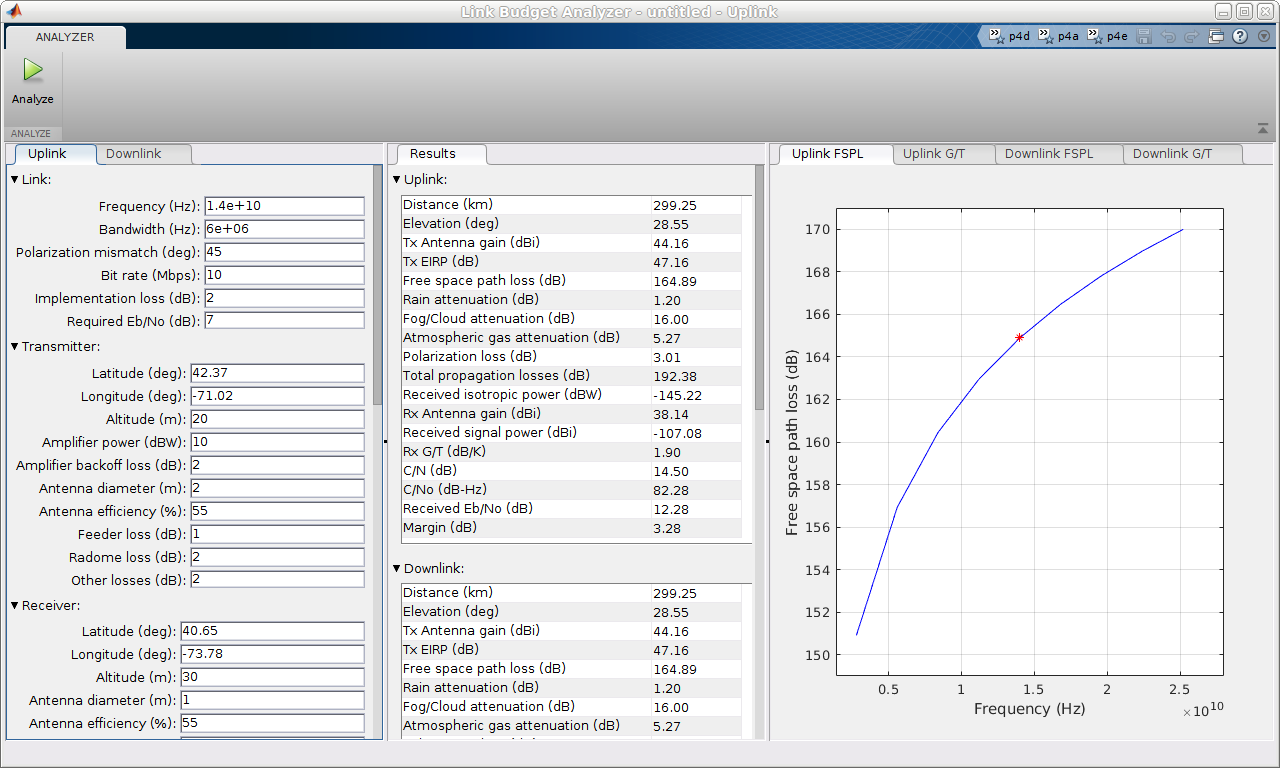Screen dimensions: 1280x768
Task: Collapse the Receiver section
Action: click(15, 605)
